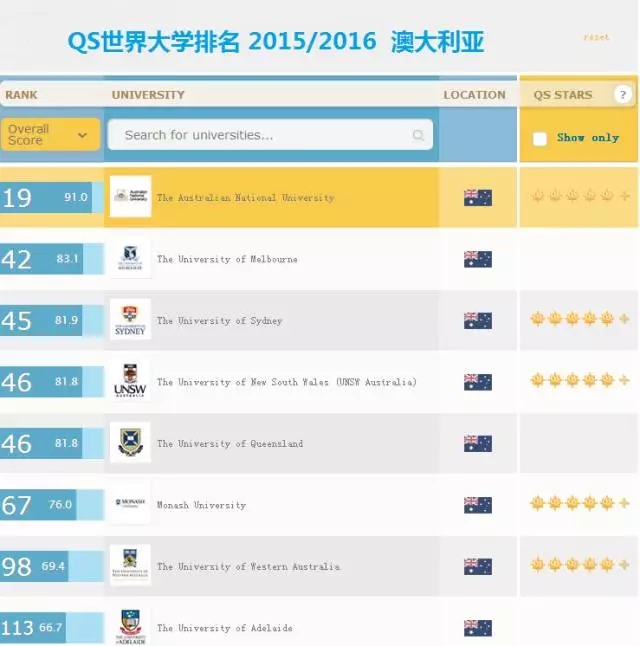Click the flag in the Australian National University row
Image resolution: width=640 pixels, height=646 pixels.
coord(478,198)
